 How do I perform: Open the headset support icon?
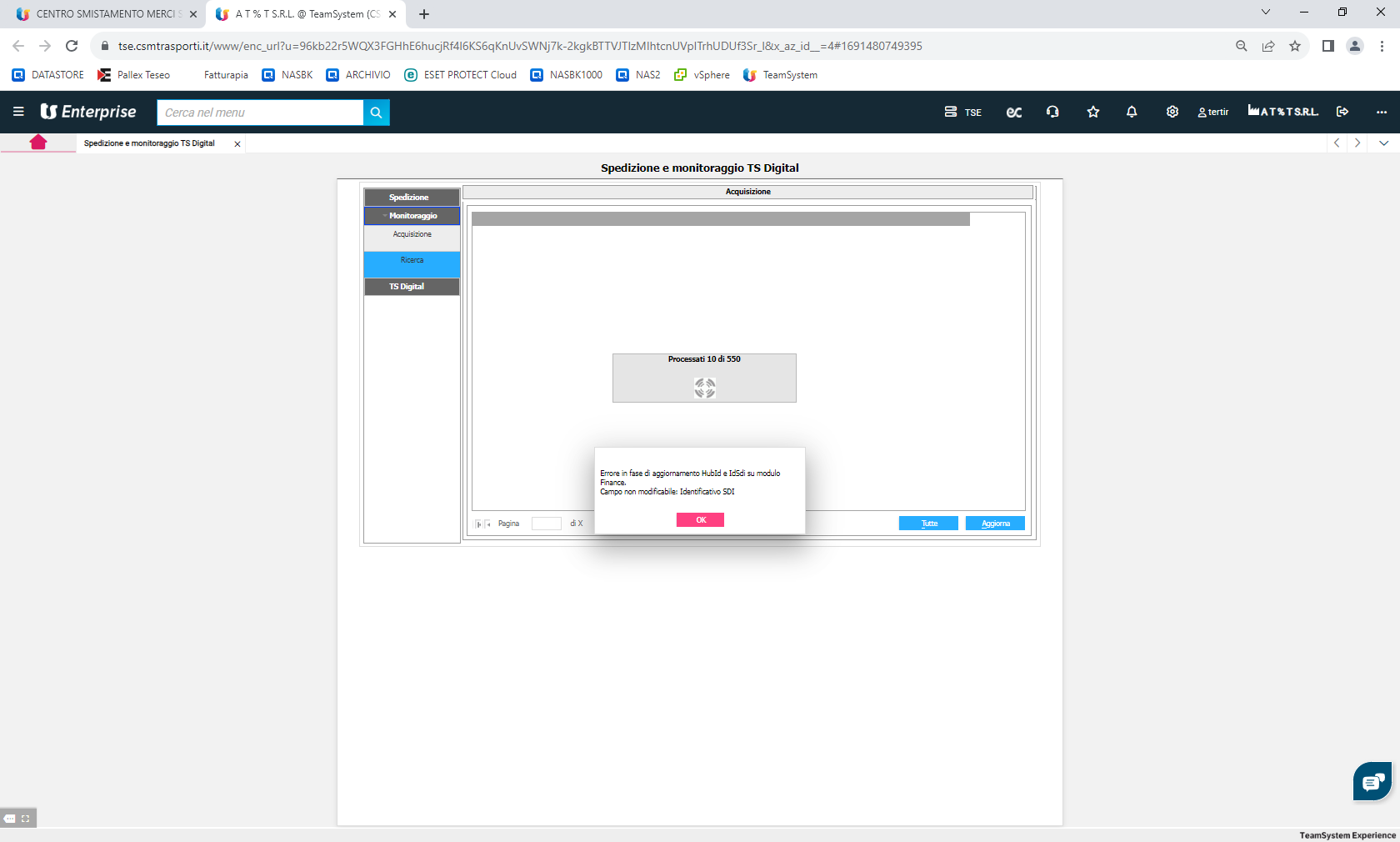click(x=1052, y=112)
